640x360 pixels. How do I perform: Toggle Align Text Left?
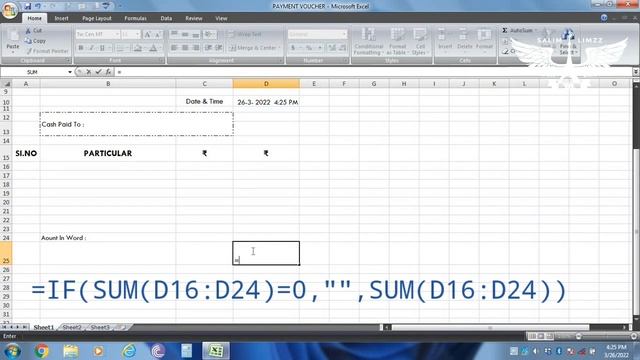click(x=174, y=48)
